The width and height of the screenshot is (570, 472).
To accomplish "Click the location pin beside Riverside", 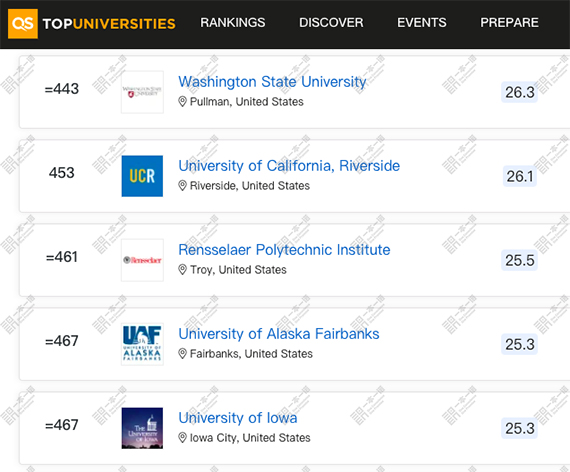I will pyautogui.click(x=182, y=185).
